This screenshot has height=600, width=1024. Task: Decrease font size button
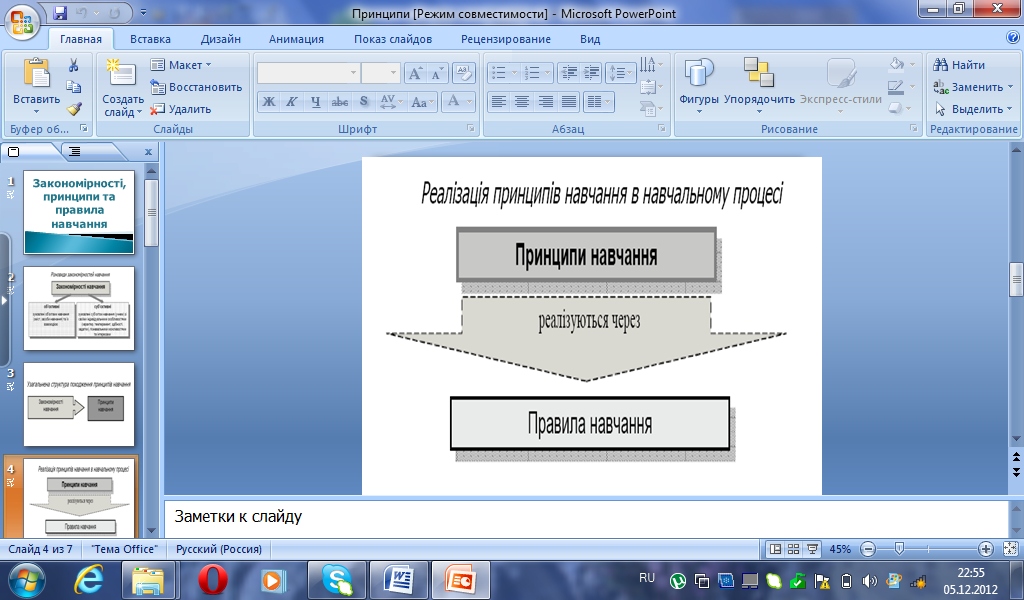point(437,73)
